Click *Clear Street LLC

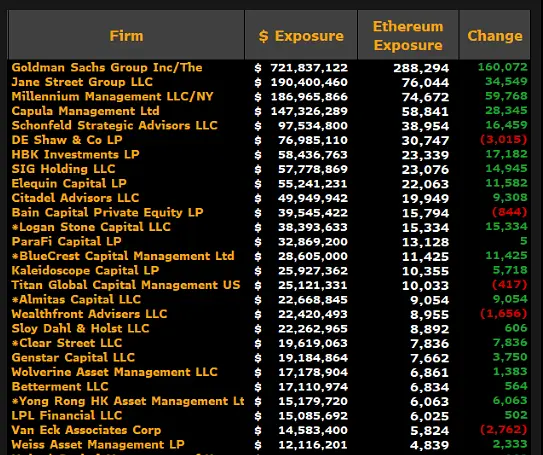tap(67, 343)
